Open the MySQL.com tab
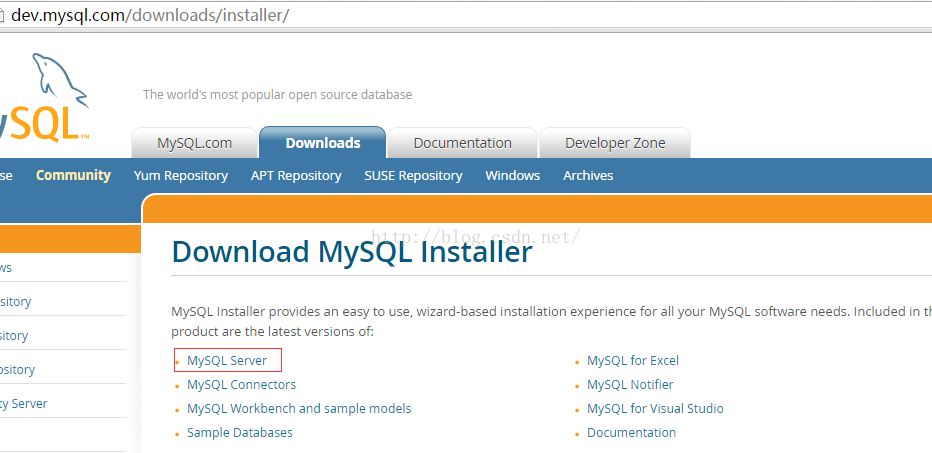Screen dimensions: 932x453 (194, 143)
